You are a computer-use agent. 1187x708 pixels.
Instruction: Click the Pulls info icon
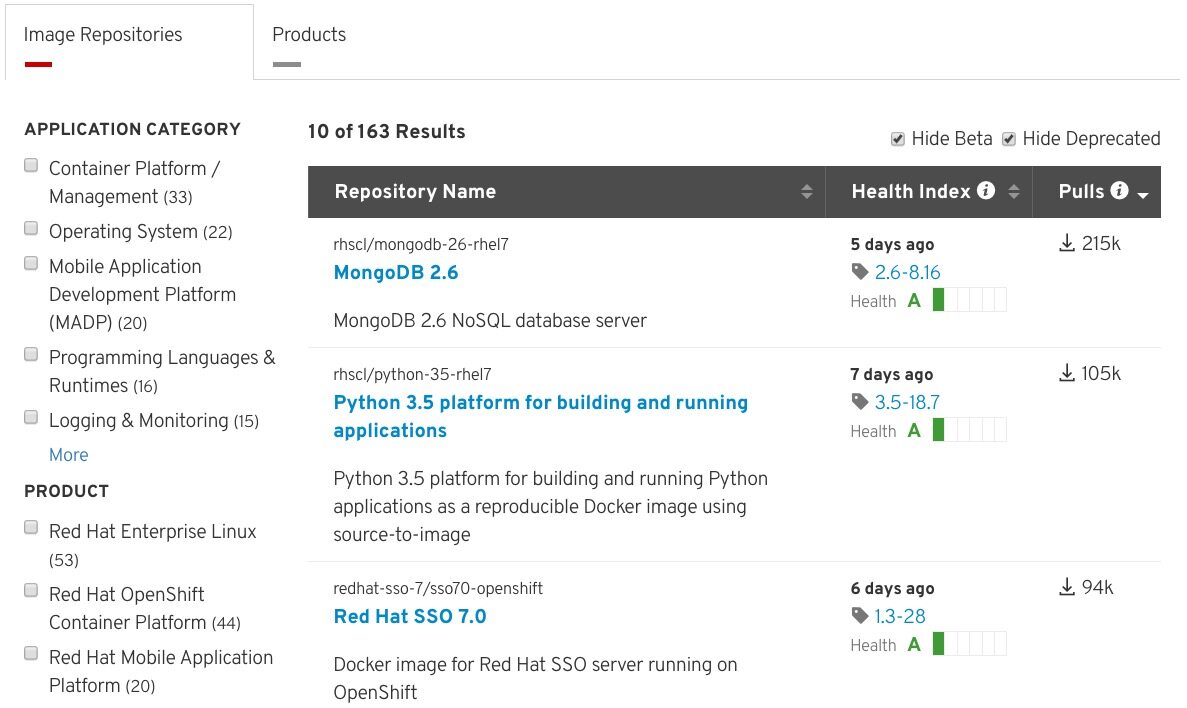[1119, 190]
